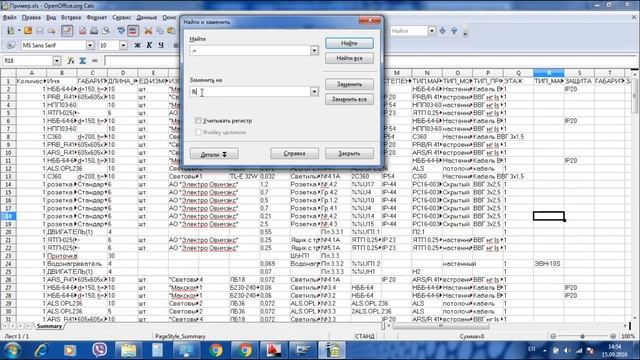Click the Print file directly icon
The image size is (640, 360).
click(x=94, y=31)
